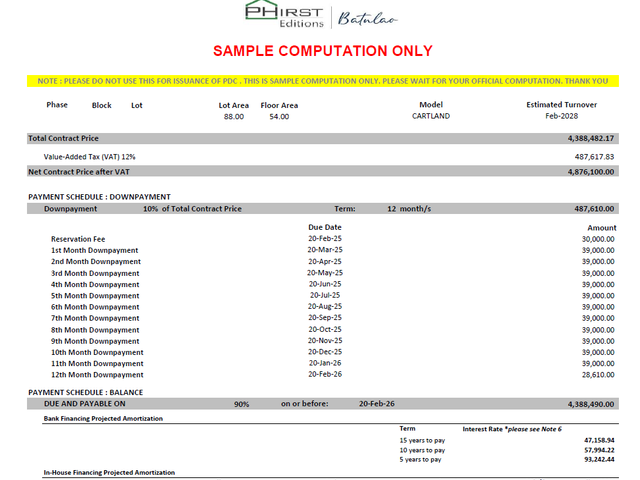640x480 pixels.
Task: Click the 8th Month Downpayment label
Action: 95,330
